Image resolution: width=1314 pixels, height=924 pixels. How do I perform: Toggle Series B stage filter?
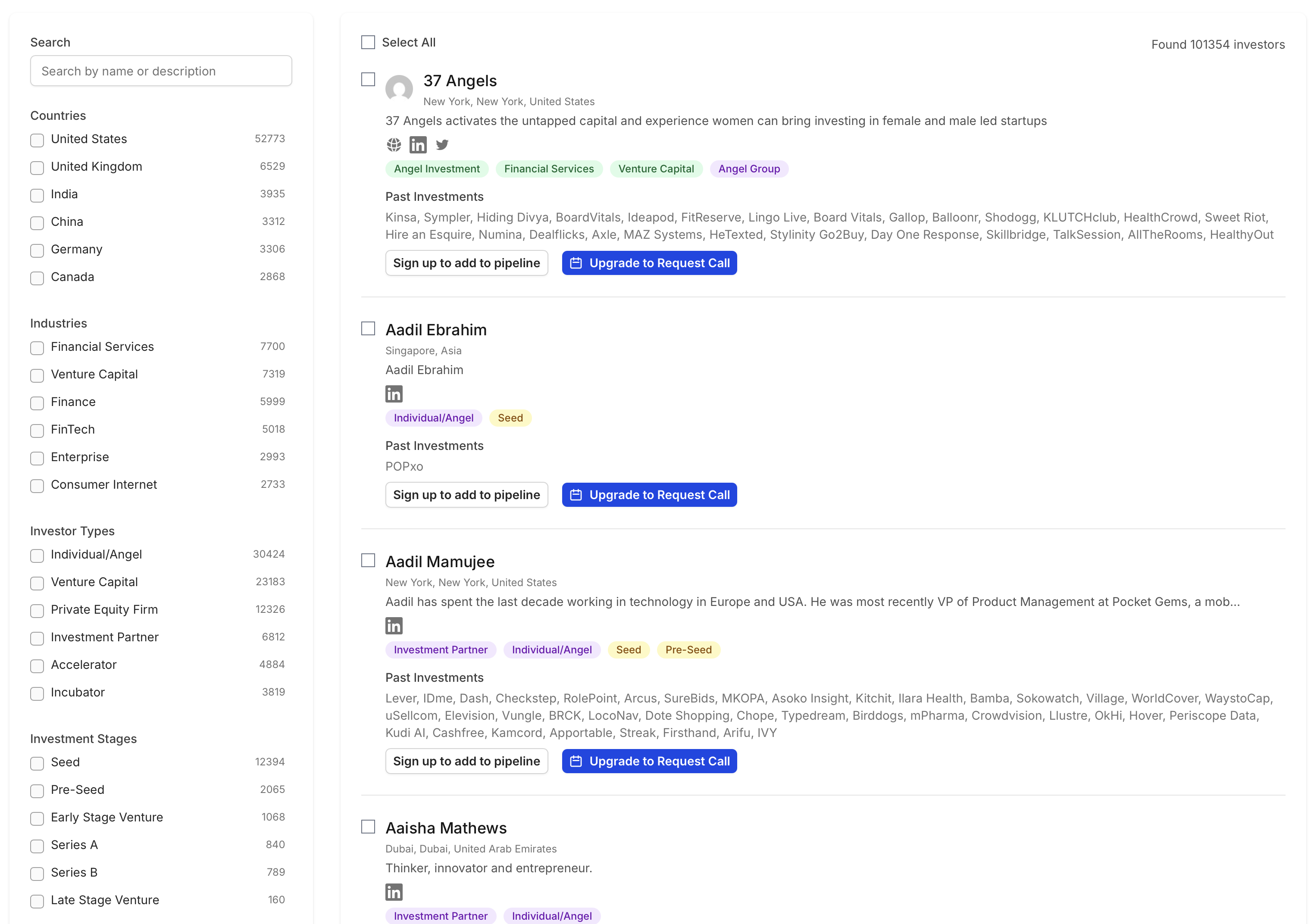[x=37, y=873]
